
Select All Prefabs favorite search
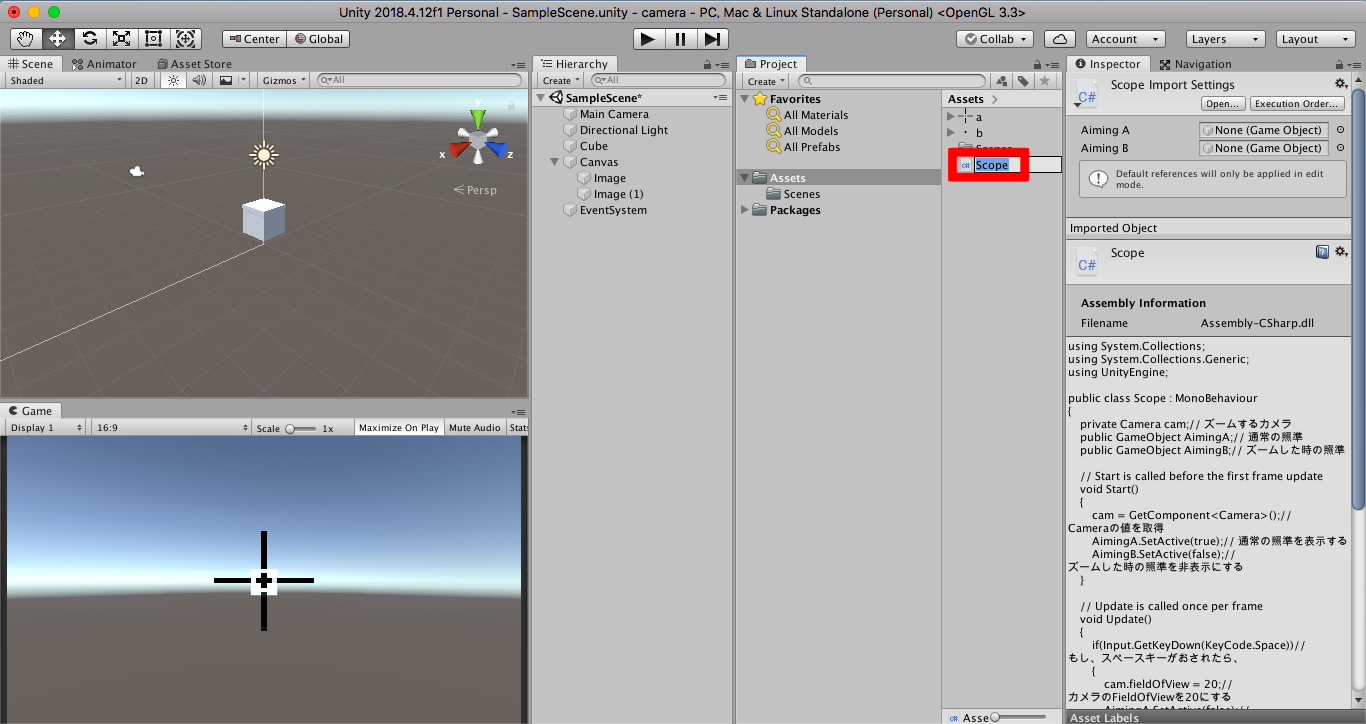click(x=812, y=147)
